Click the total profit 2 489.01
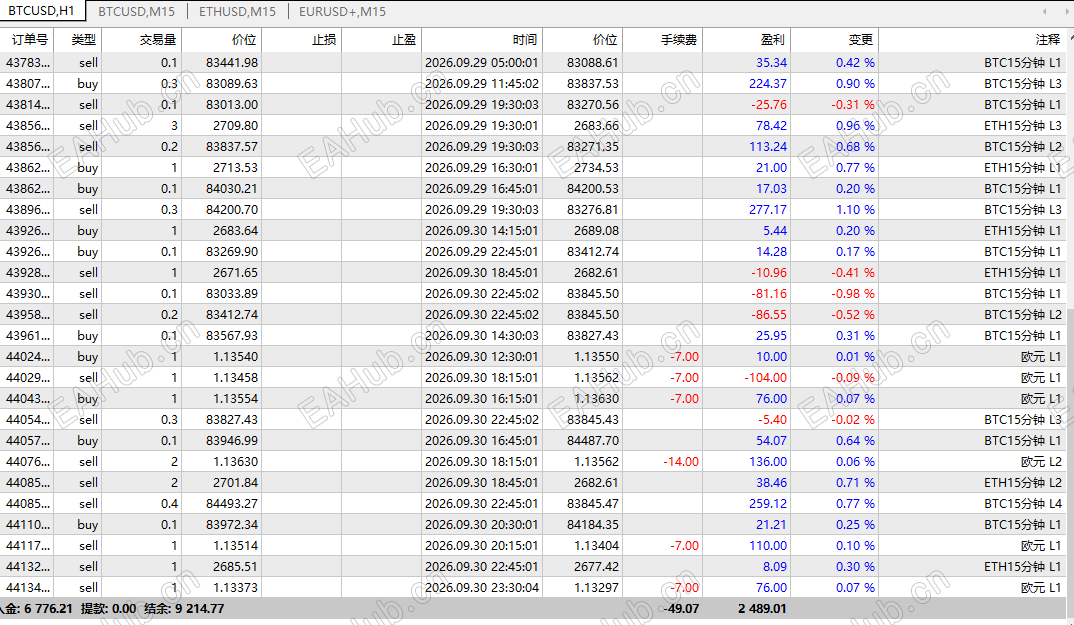 point(762,609)
